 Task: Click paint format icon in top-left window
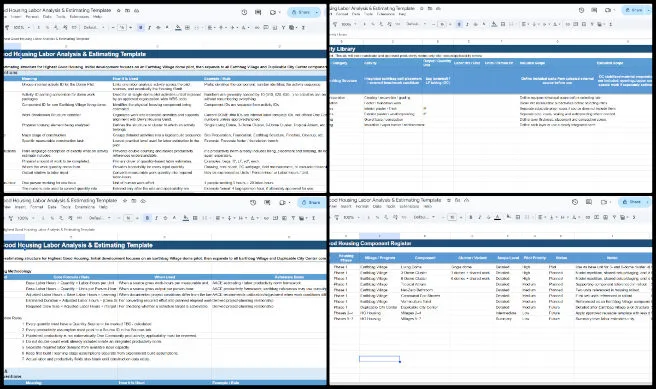click(7, 28)
